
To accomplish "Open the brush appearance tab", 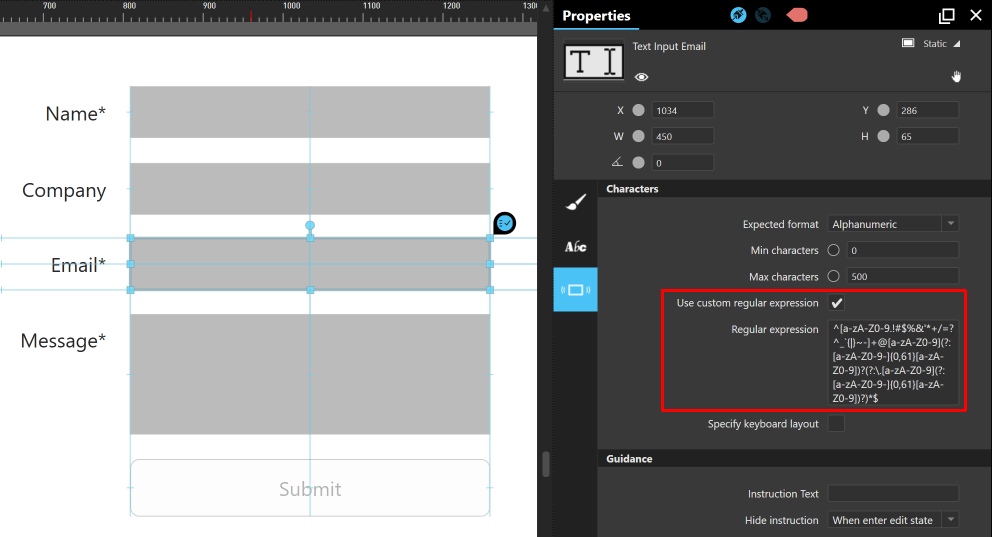I will [575, 202].
